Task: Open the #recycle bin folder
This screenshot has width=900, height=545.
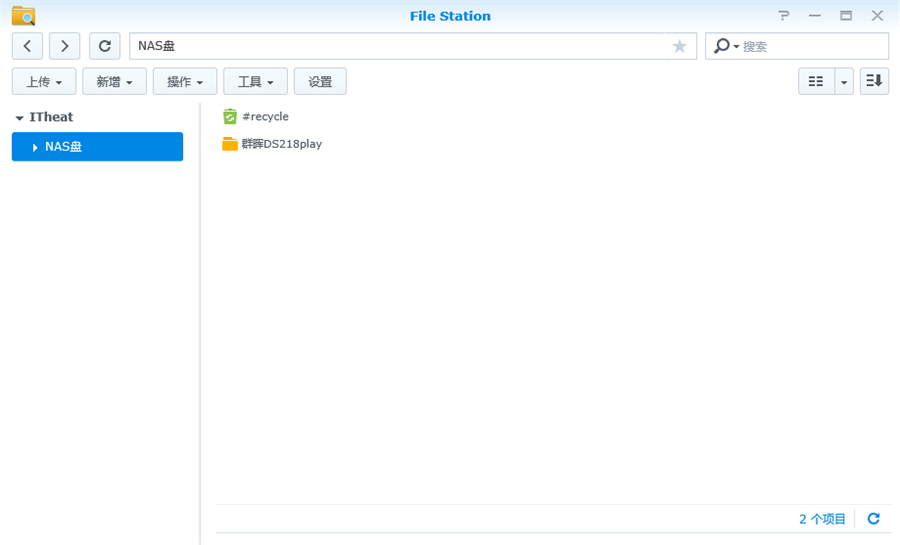Action: (x=264, y=117)
